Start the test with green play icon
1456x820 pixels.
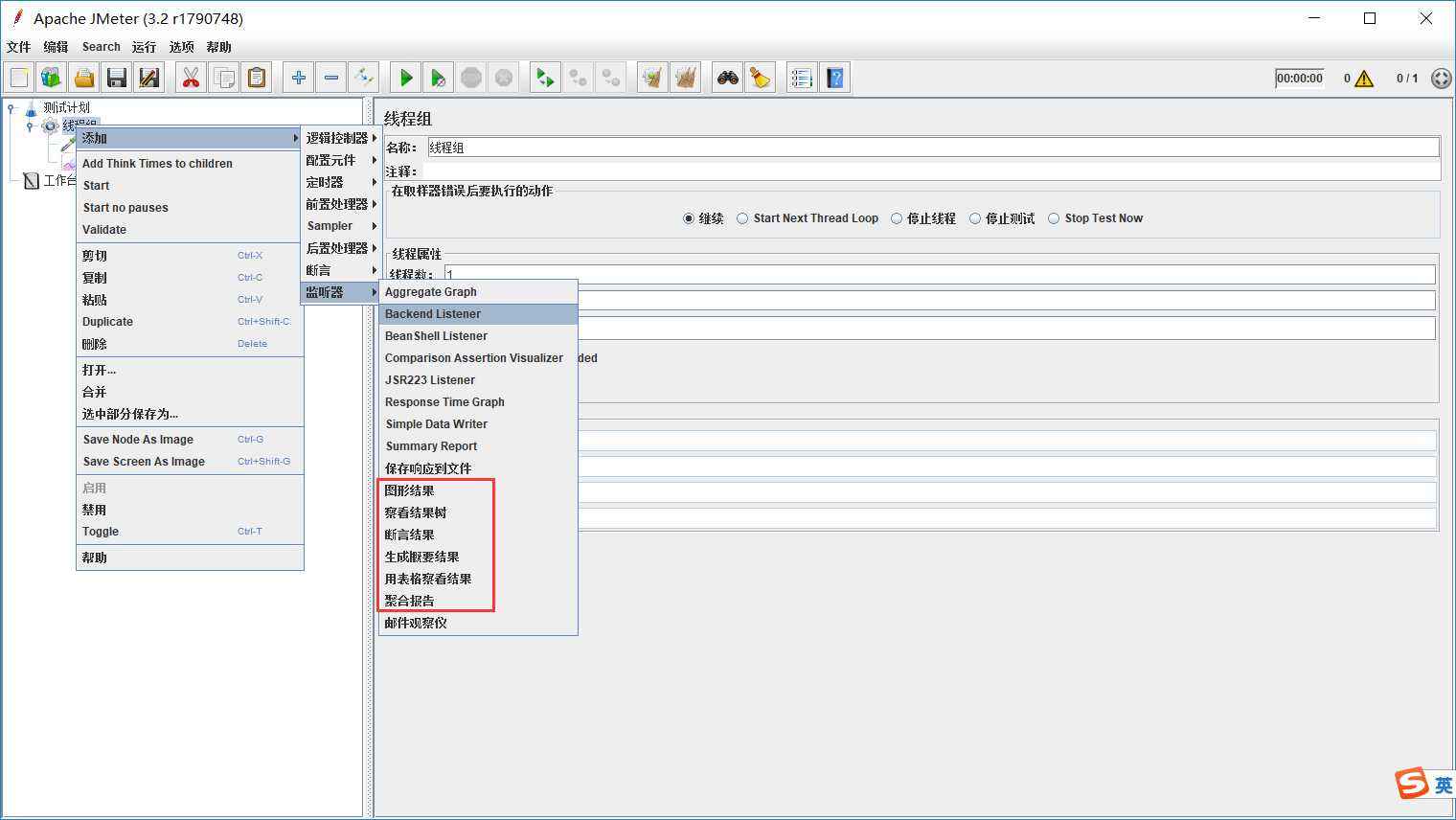[x=406, y=78]
